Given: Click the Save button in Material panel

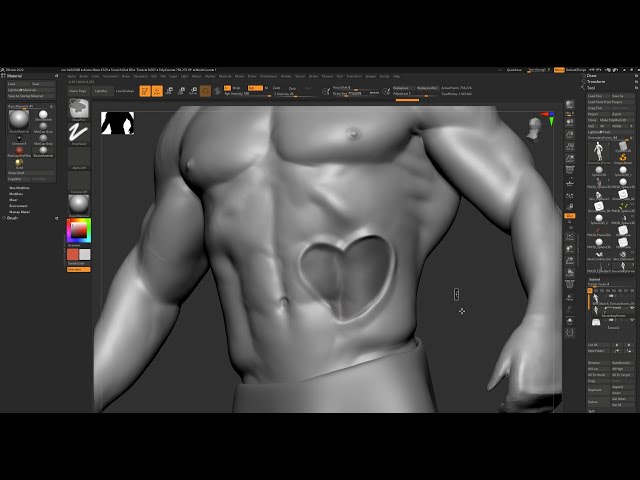Looking at the screenshot, I should pos(43,84).
